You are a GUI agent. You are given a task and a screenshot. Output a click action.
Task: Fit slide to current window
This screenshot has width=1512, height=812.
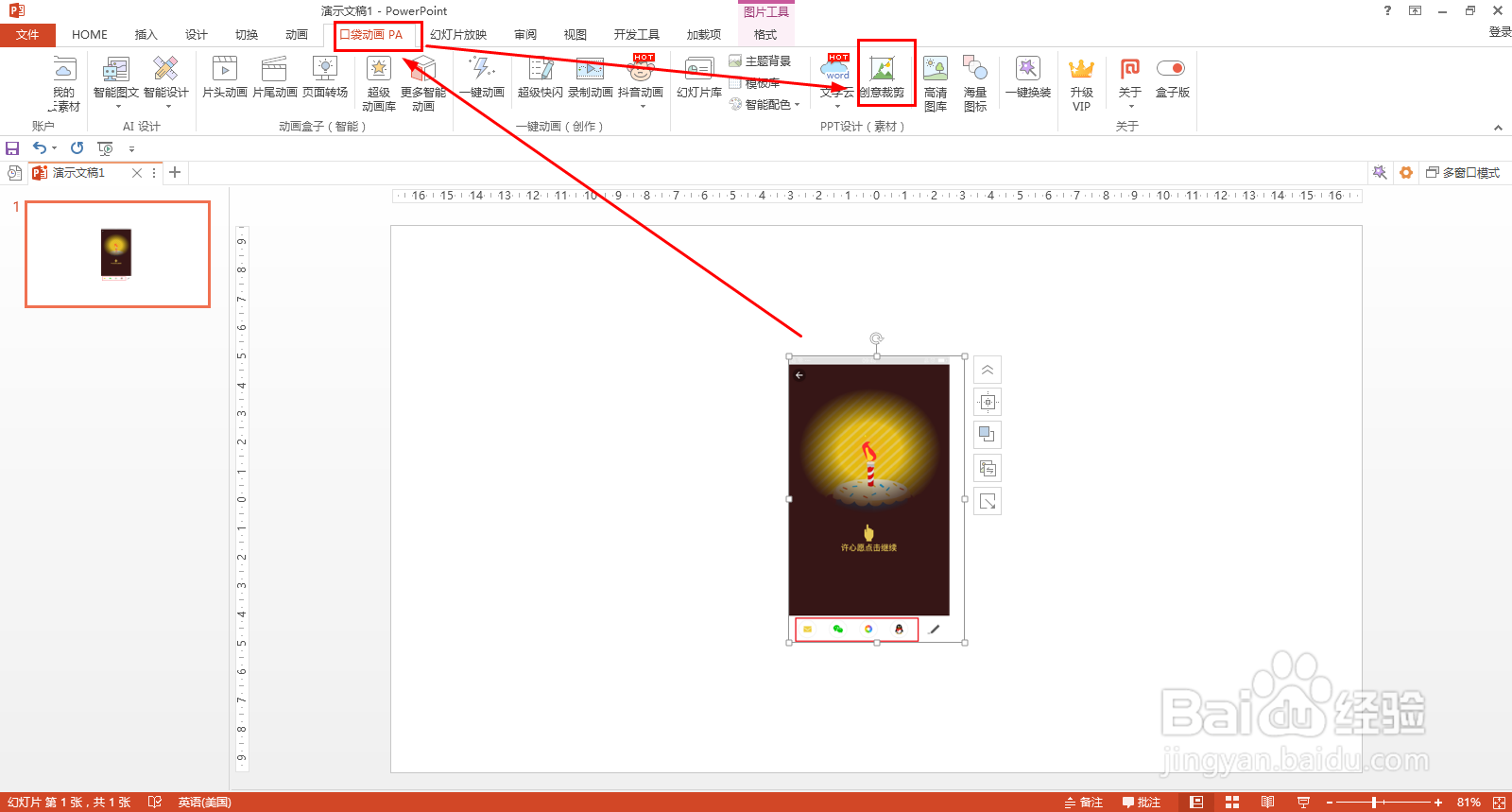(x=1499, y=803)
